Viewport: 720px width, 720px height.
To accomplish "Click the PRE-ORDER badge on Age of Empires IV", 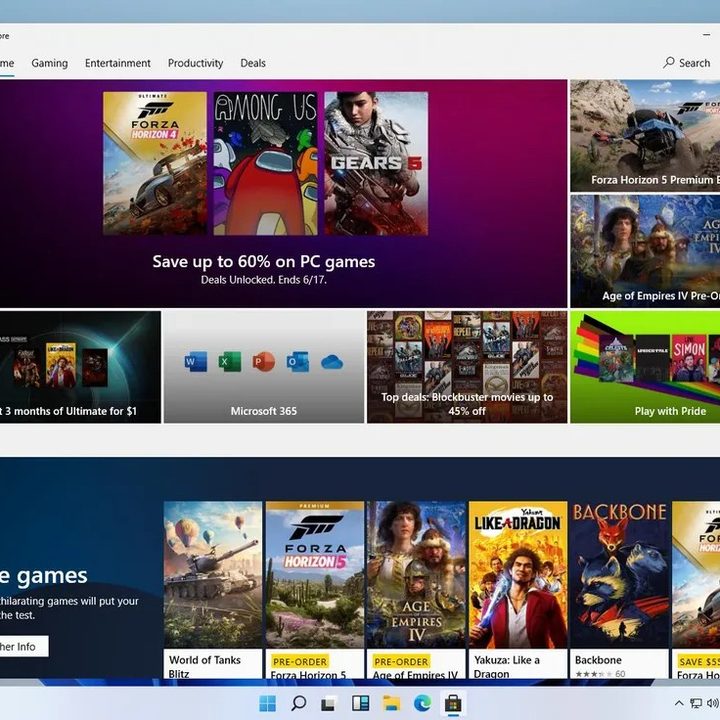I will coord(401,661).
